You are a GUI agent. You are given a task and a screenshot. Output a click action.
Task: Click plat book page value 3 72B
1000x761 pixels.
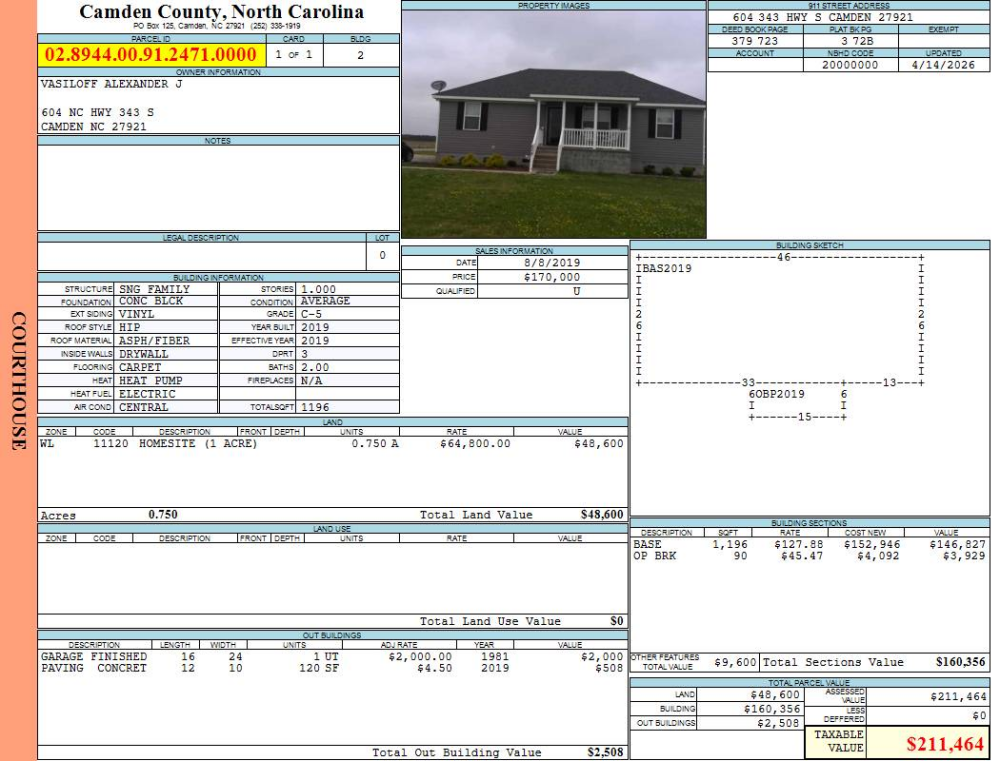pos(857,41)
